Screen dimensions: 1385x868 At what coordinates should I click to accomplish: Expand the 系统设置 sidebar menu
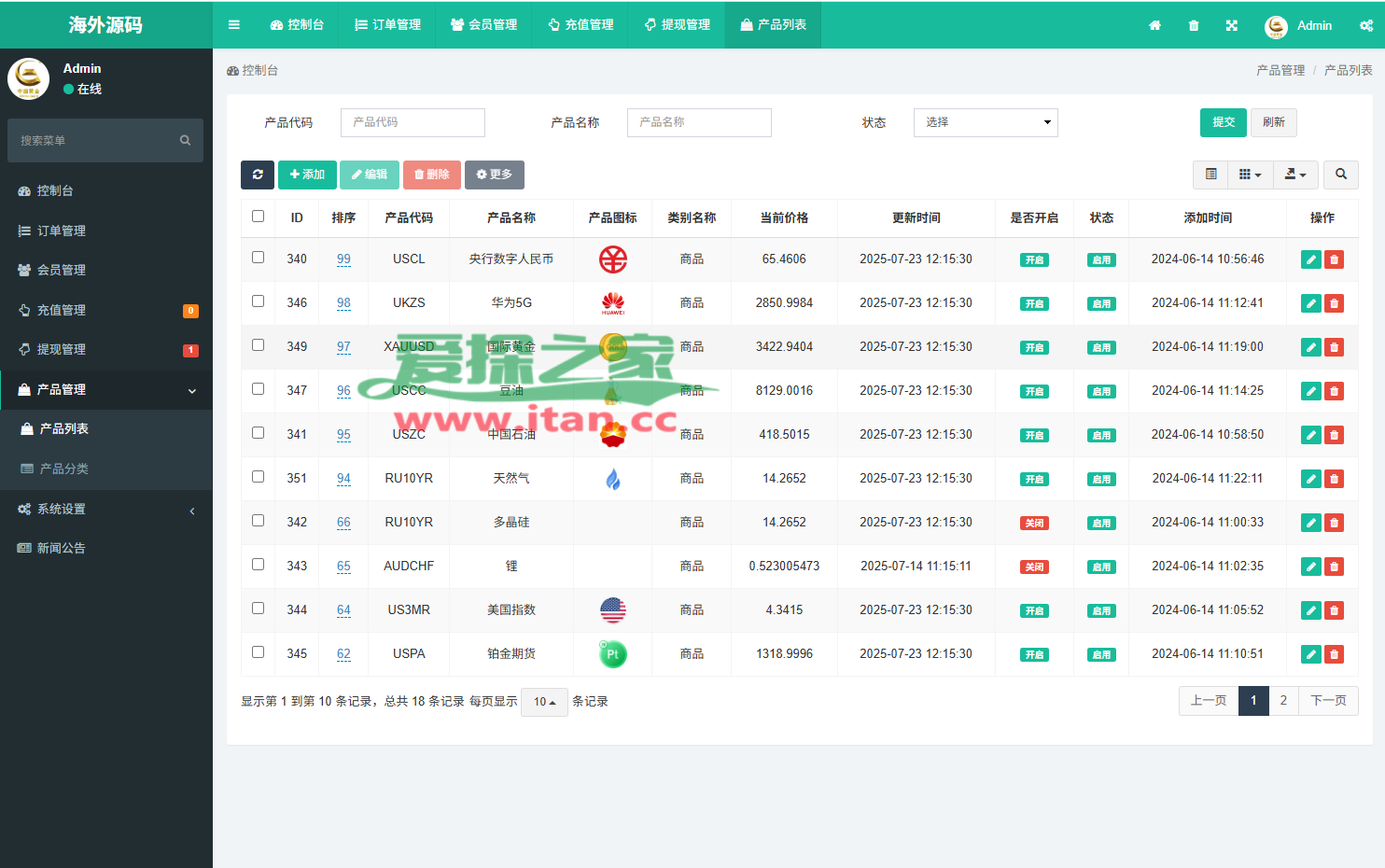(x=106, y=509)
